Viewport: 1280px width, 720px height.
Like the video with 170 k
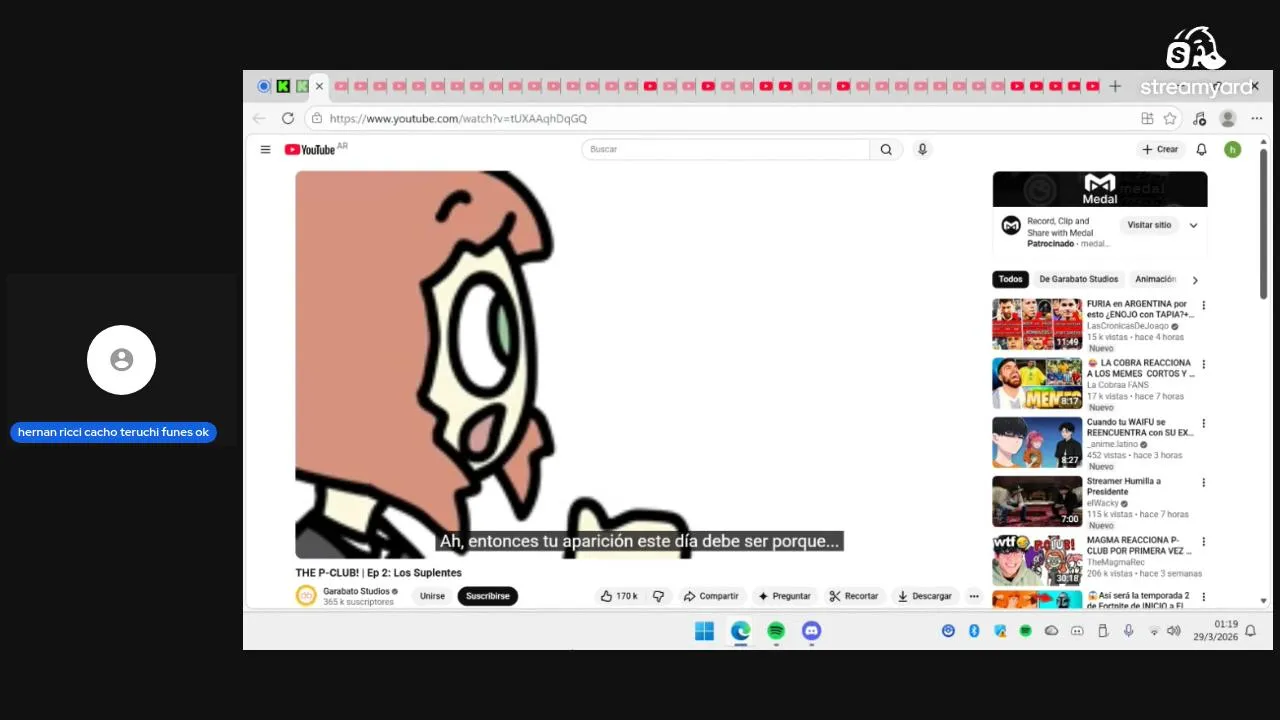(618, 596)
